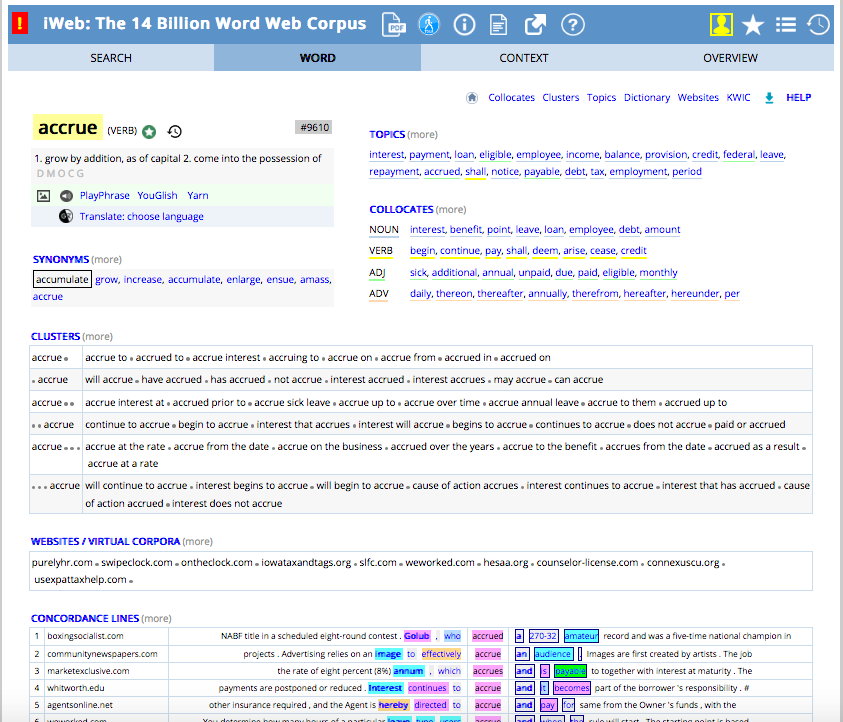Switch to the CONTEXT tab

(524, 58)
